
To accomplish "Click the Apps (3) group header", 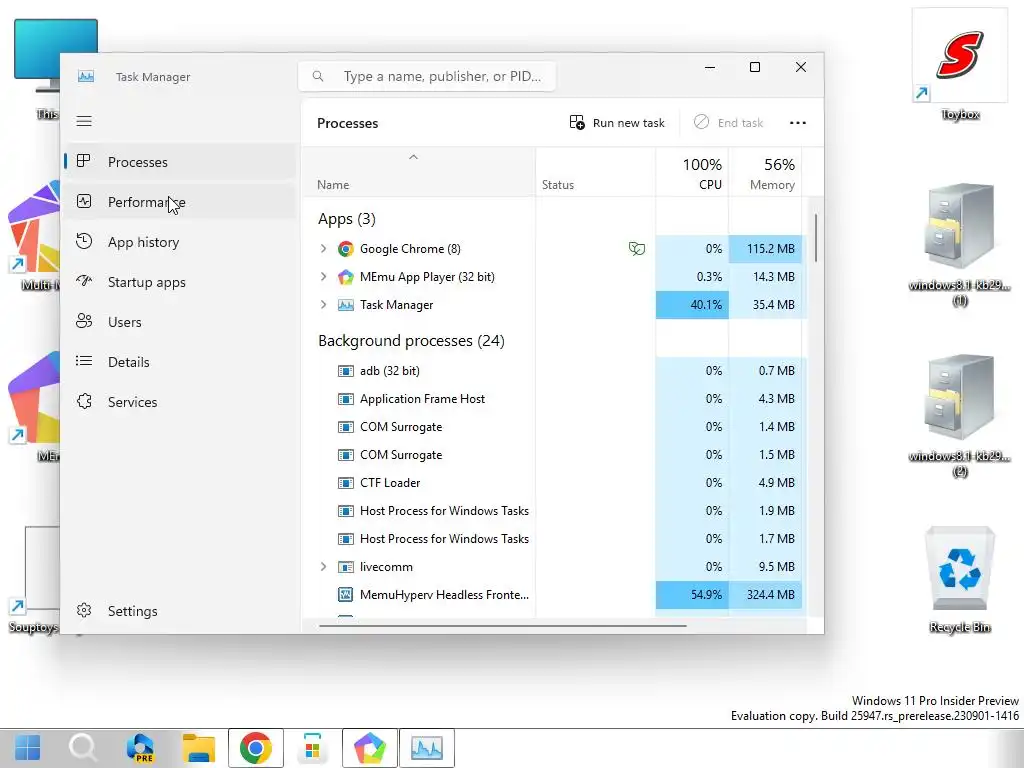I will coord(346,219).
